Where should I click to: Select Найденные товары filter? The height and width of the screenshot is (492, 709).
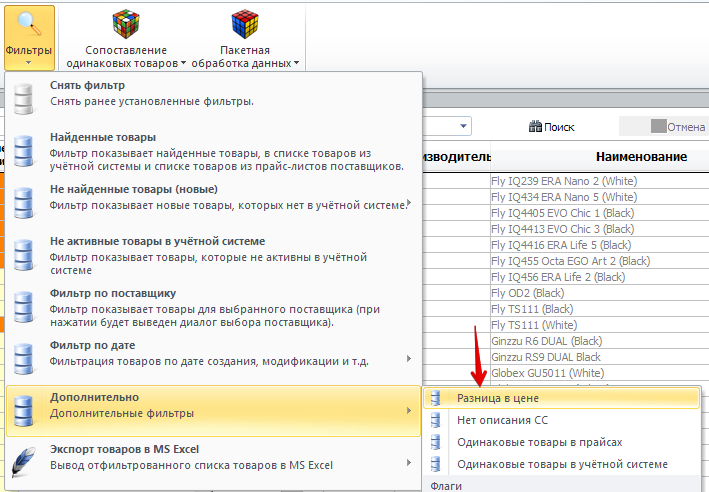click(x=213, y=151)
